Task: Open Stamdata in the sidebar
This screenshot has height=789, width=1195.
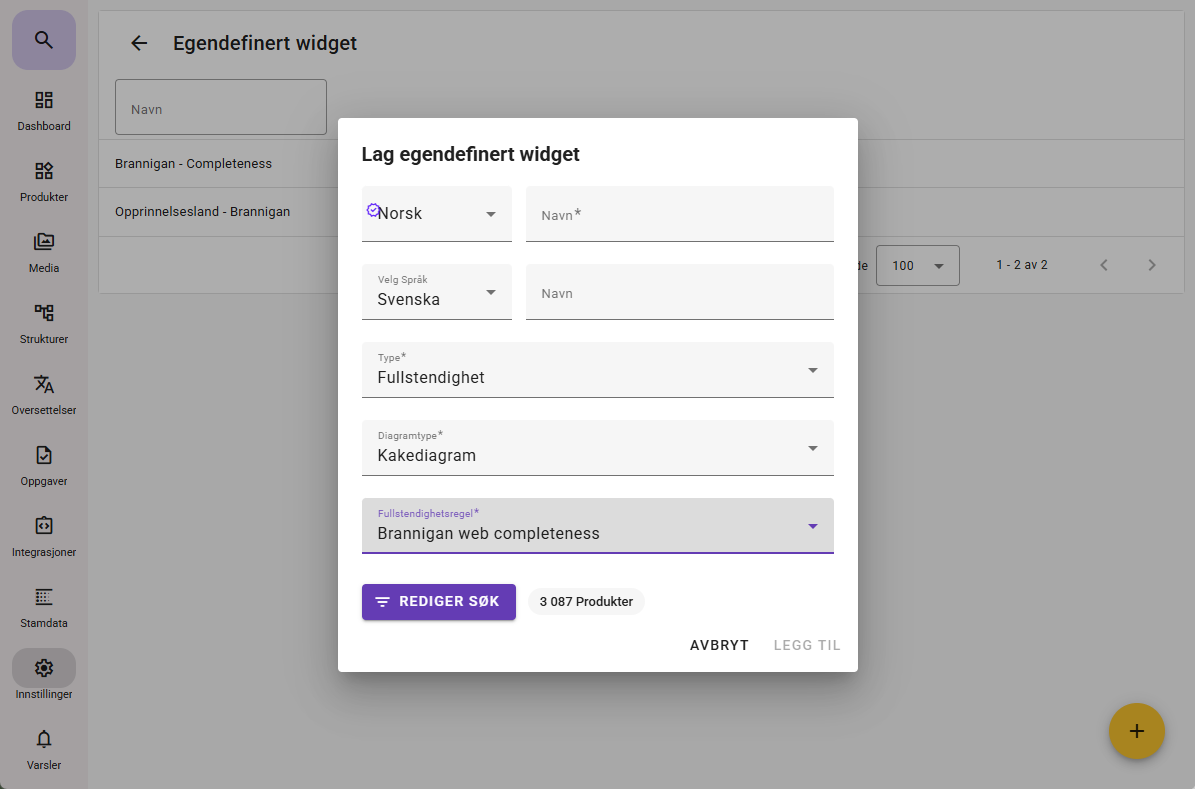Action: (44, 598)
